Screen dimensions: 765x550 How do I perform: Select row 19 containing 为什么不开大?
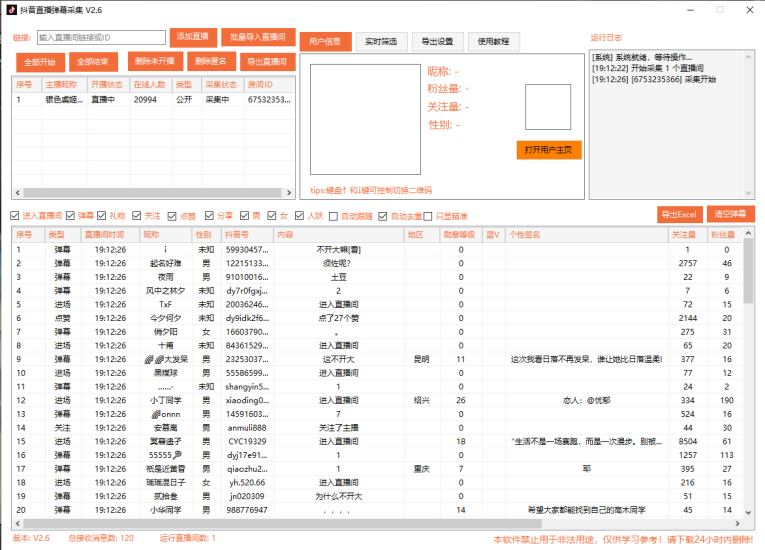(378, 496)
